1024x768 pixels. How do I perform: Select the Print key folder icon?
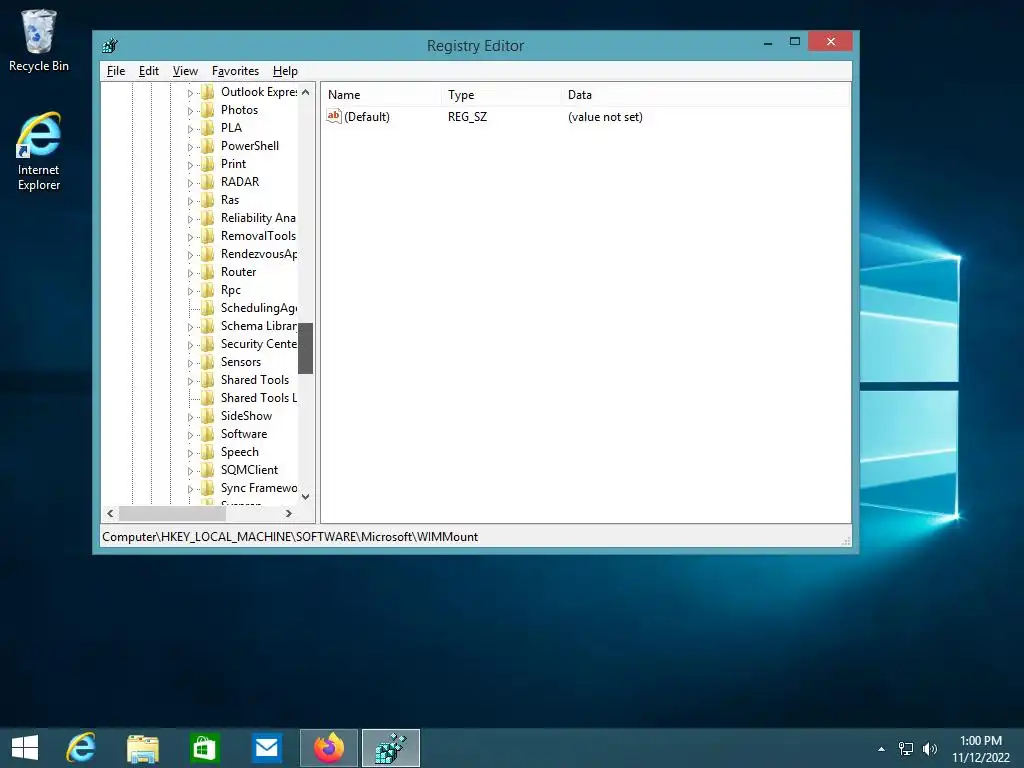[x=208, y=164]
